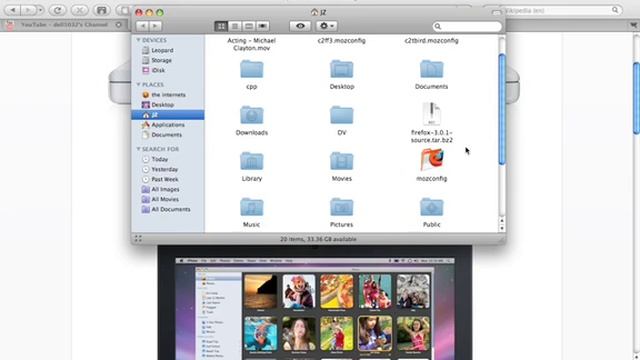
Task: Select the Public folder icon
Action: tap(431, 207)
